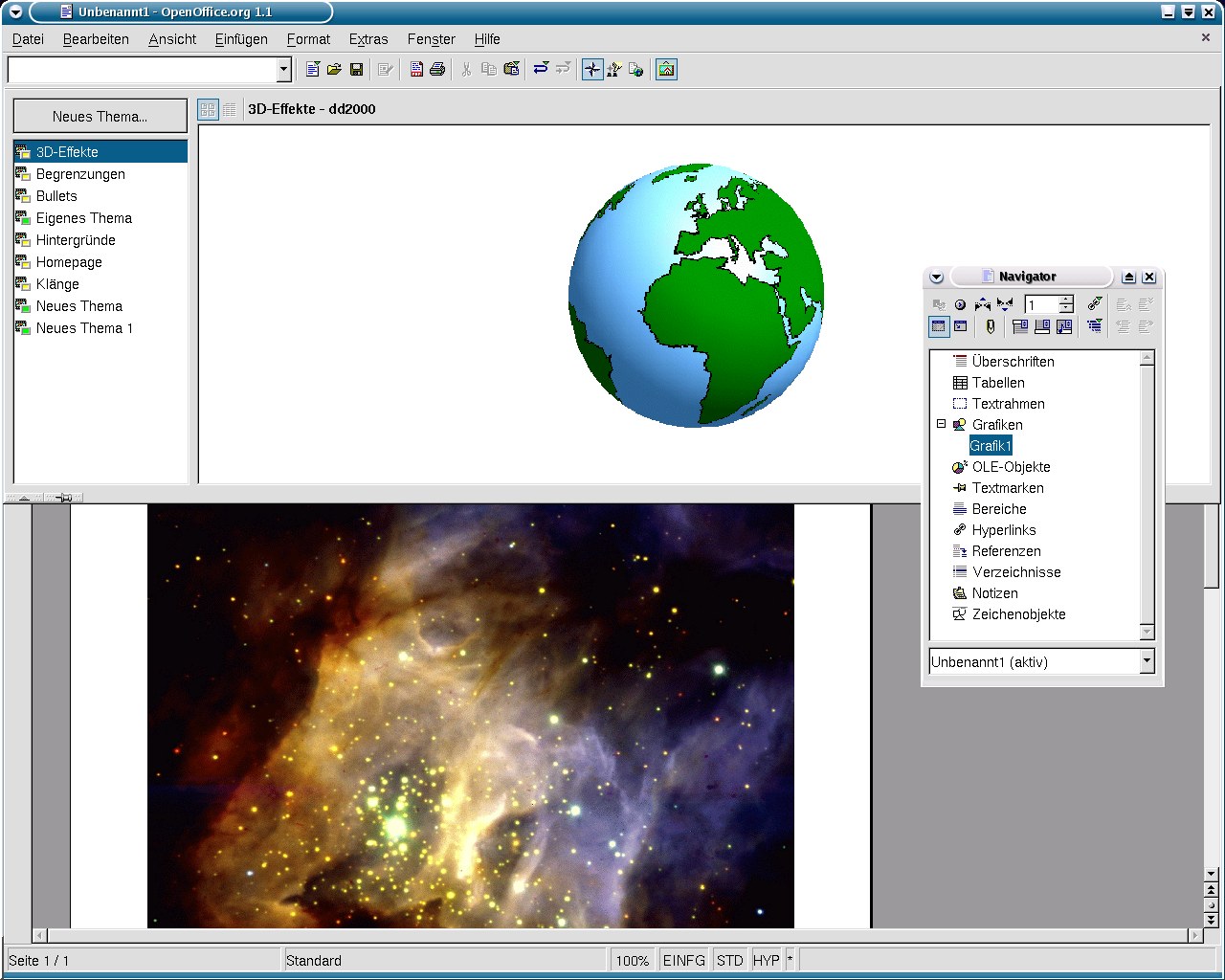Toggle the Navigator list box view
This screenshot has width=1225, height=980.
click(939, 326)
